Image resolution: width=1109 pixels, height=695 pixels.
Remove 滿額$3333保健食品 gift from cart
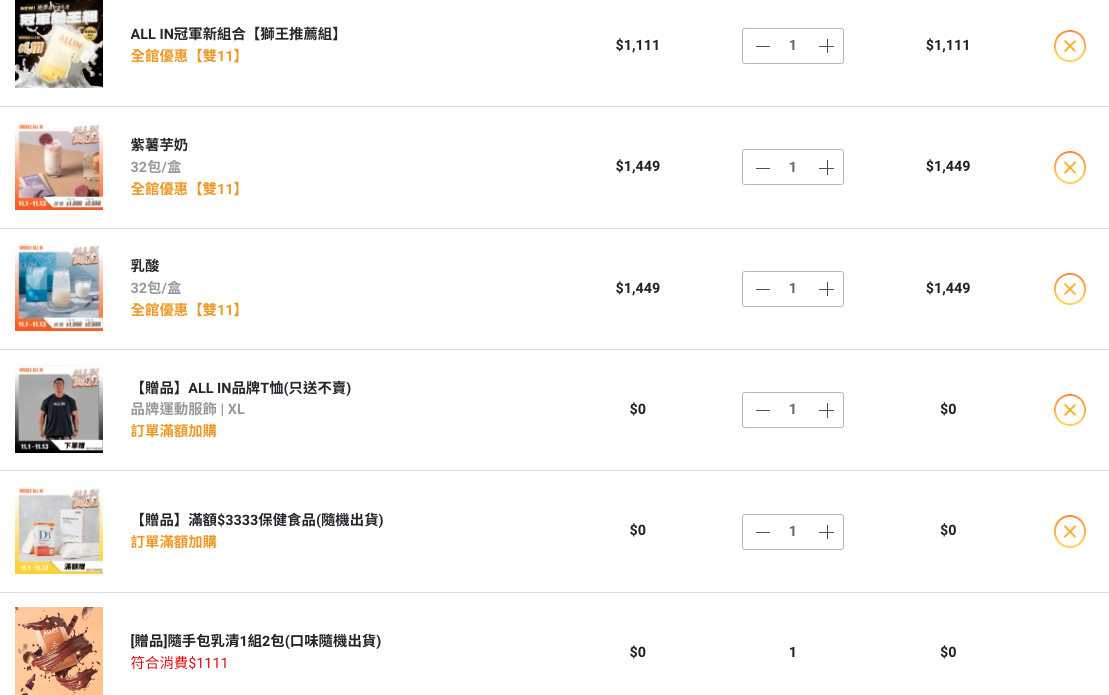[x=1069, y=532]
